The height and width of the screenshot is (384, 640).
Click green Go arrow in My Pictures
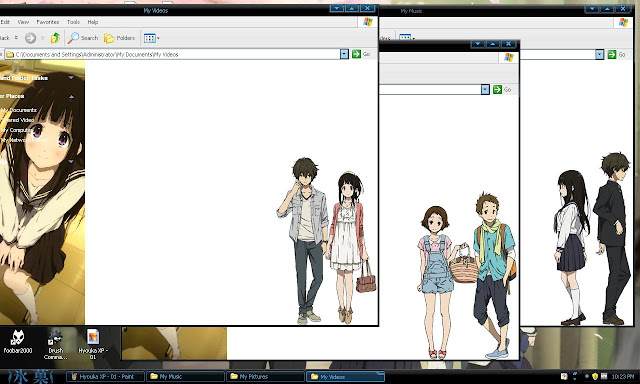tap(497, 89)
